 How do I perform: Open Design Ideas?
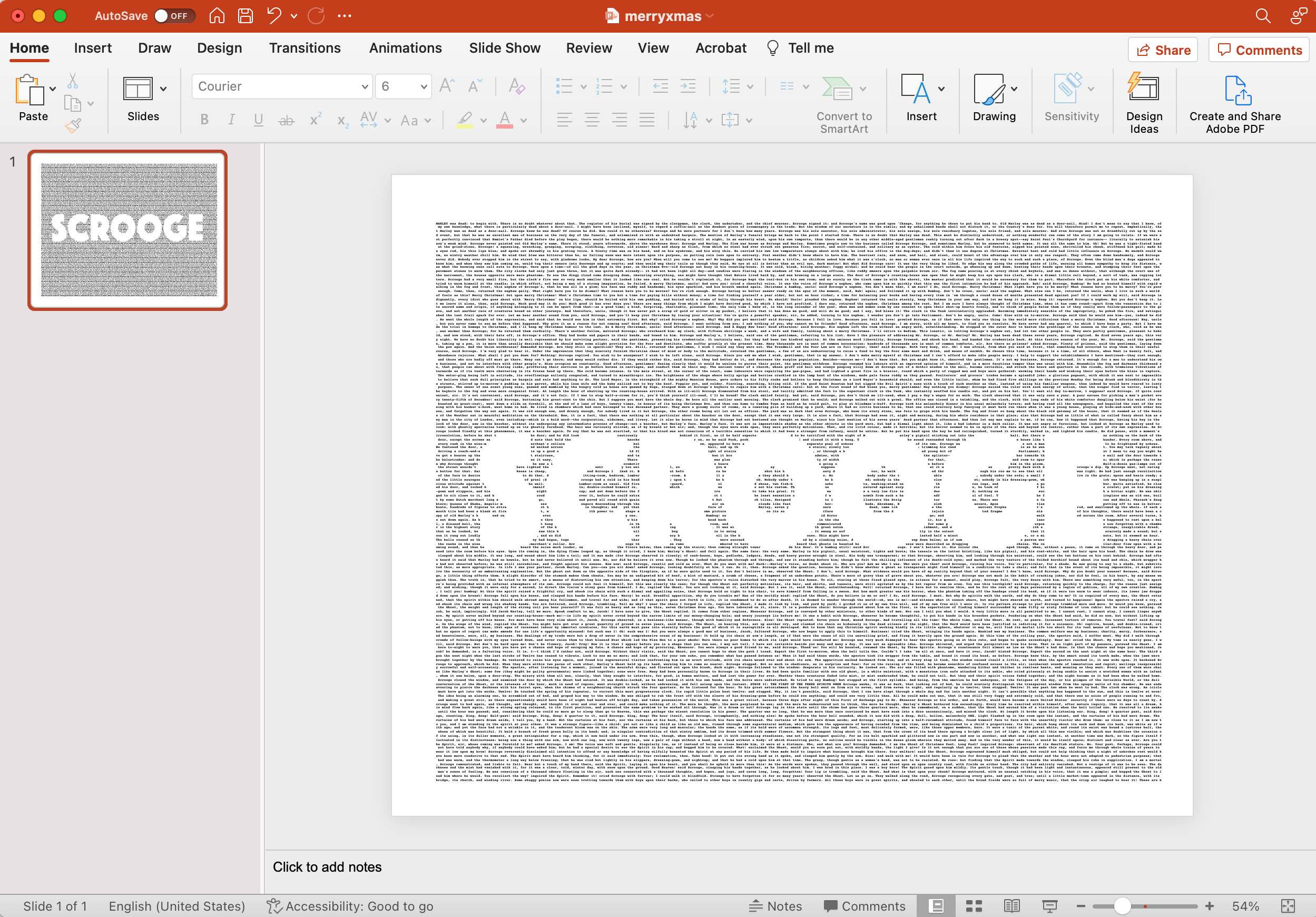pos(1144,102)
